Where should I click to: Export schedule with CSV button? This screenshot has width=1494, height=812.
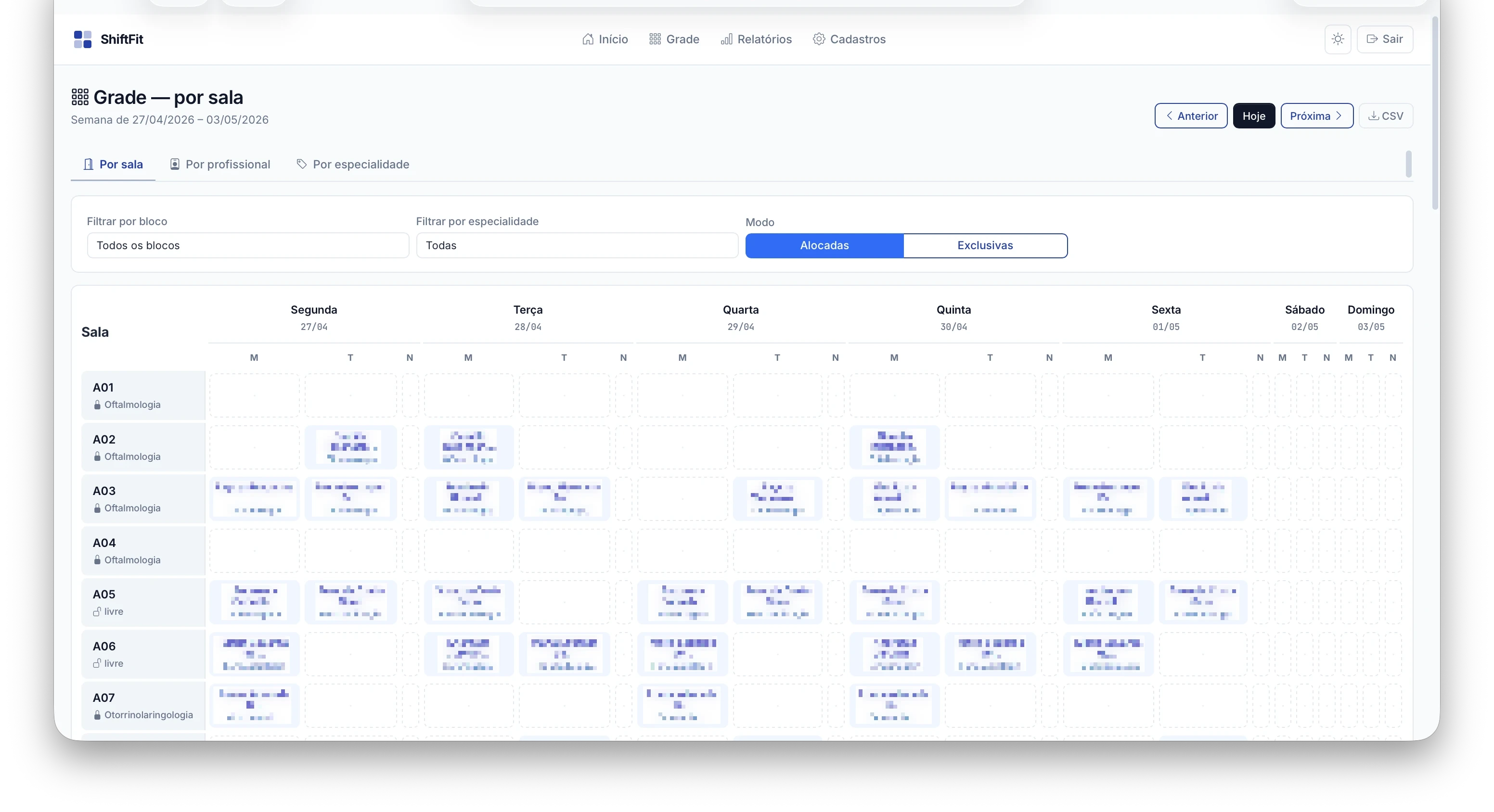pos(1386,116)
